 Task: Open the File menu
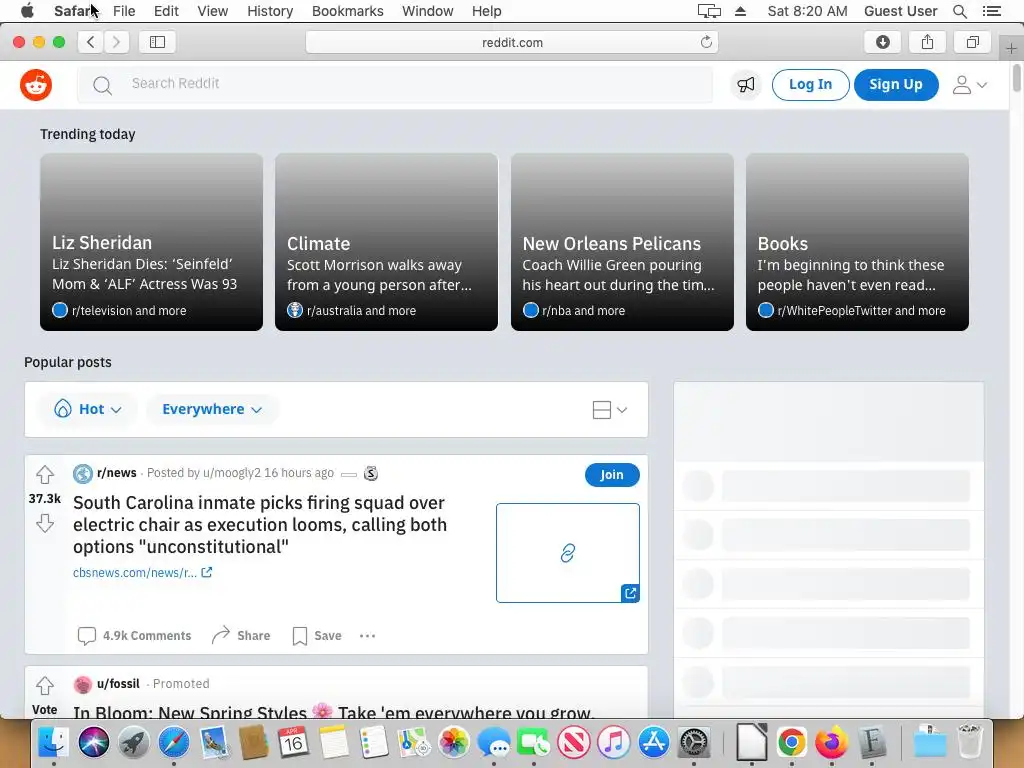click(x=124, y=11)
